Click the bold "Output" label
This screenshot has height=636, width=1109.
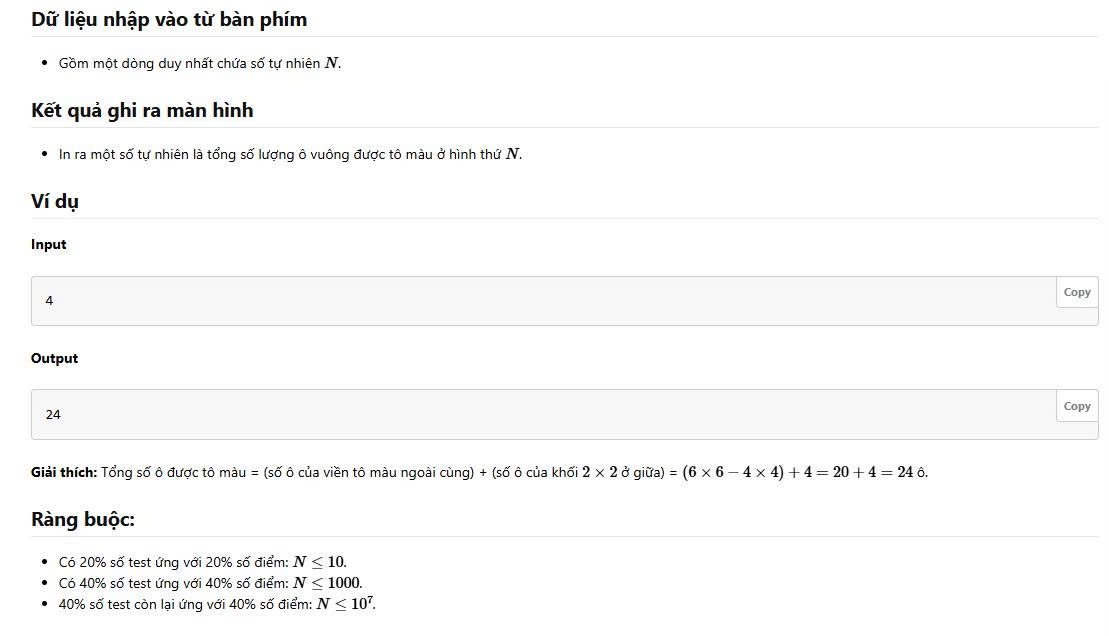[54, 358]
